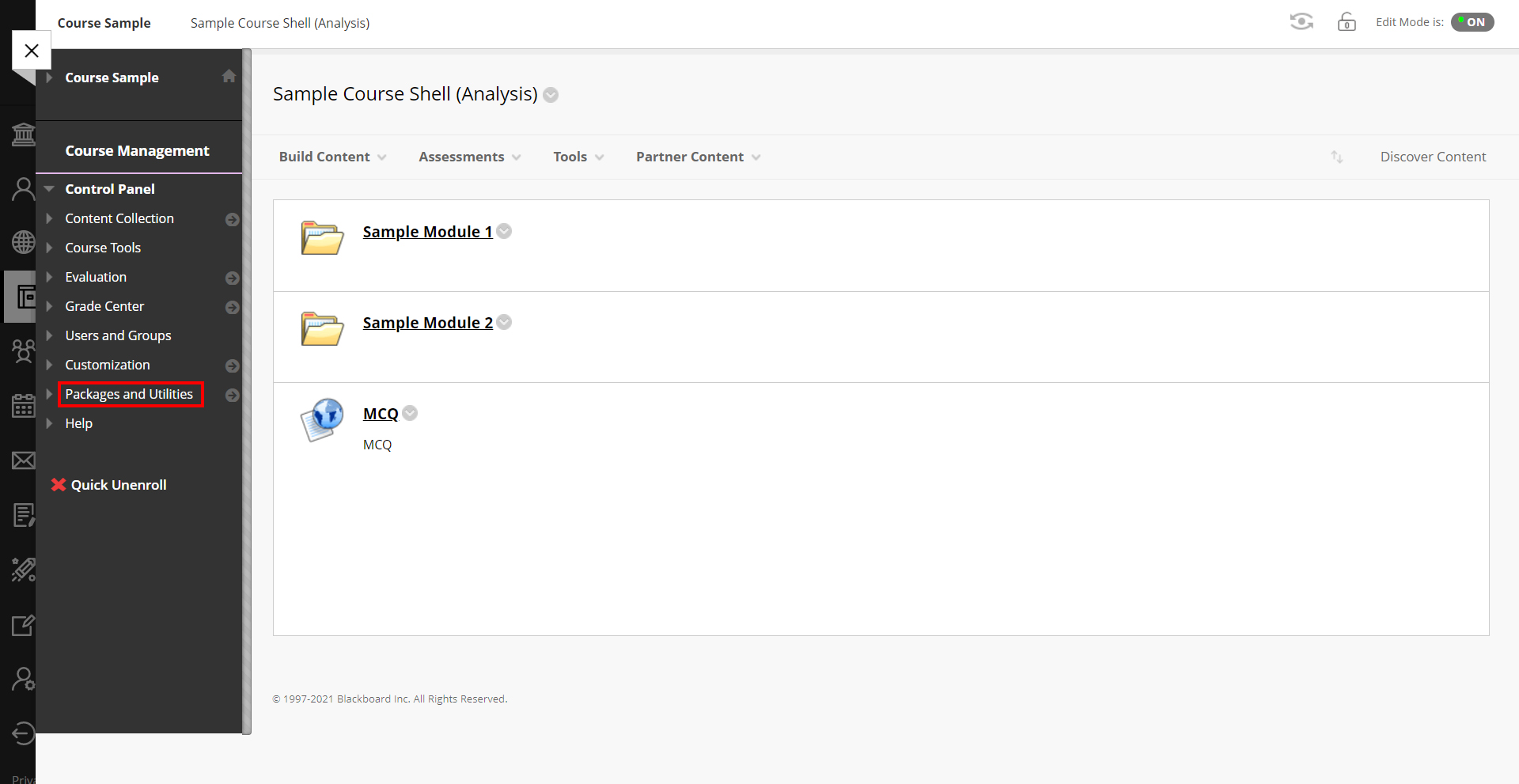
Task: Open Packages and Utilities in Control Panel
Action: click(x=130, y=394)
